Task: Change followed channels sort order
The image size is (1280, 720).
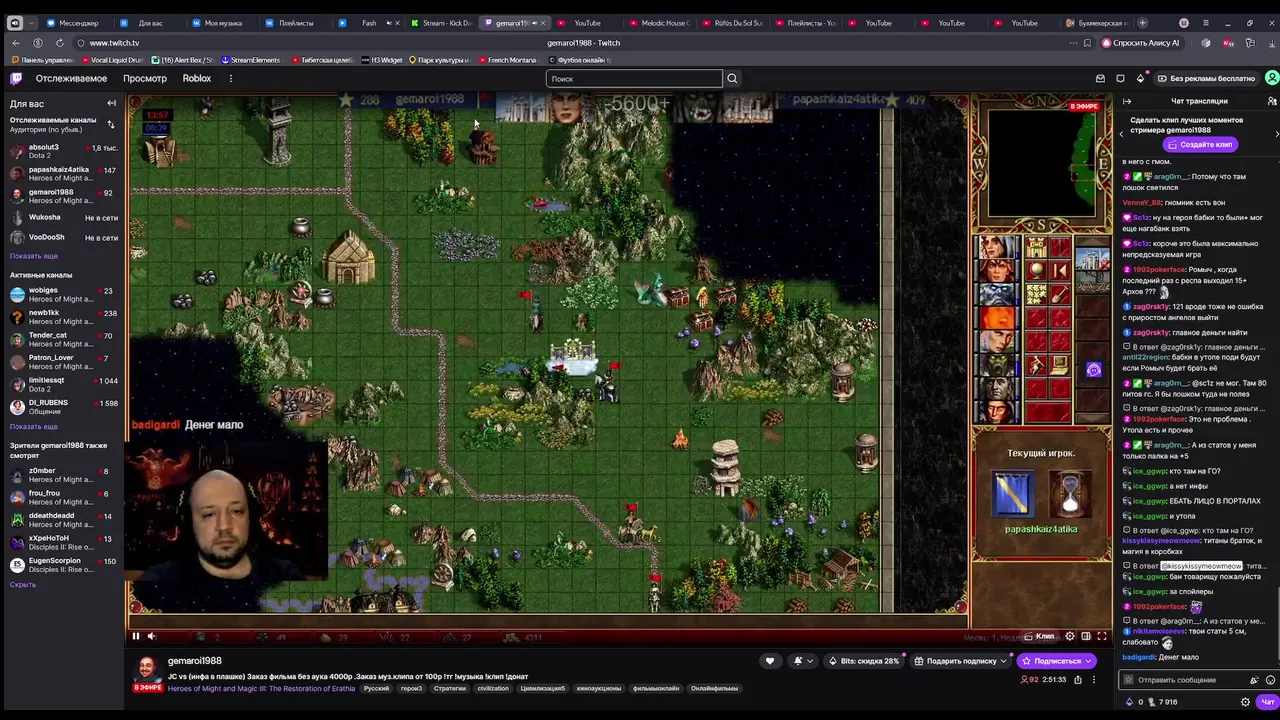Action: [x=111, y=124]
